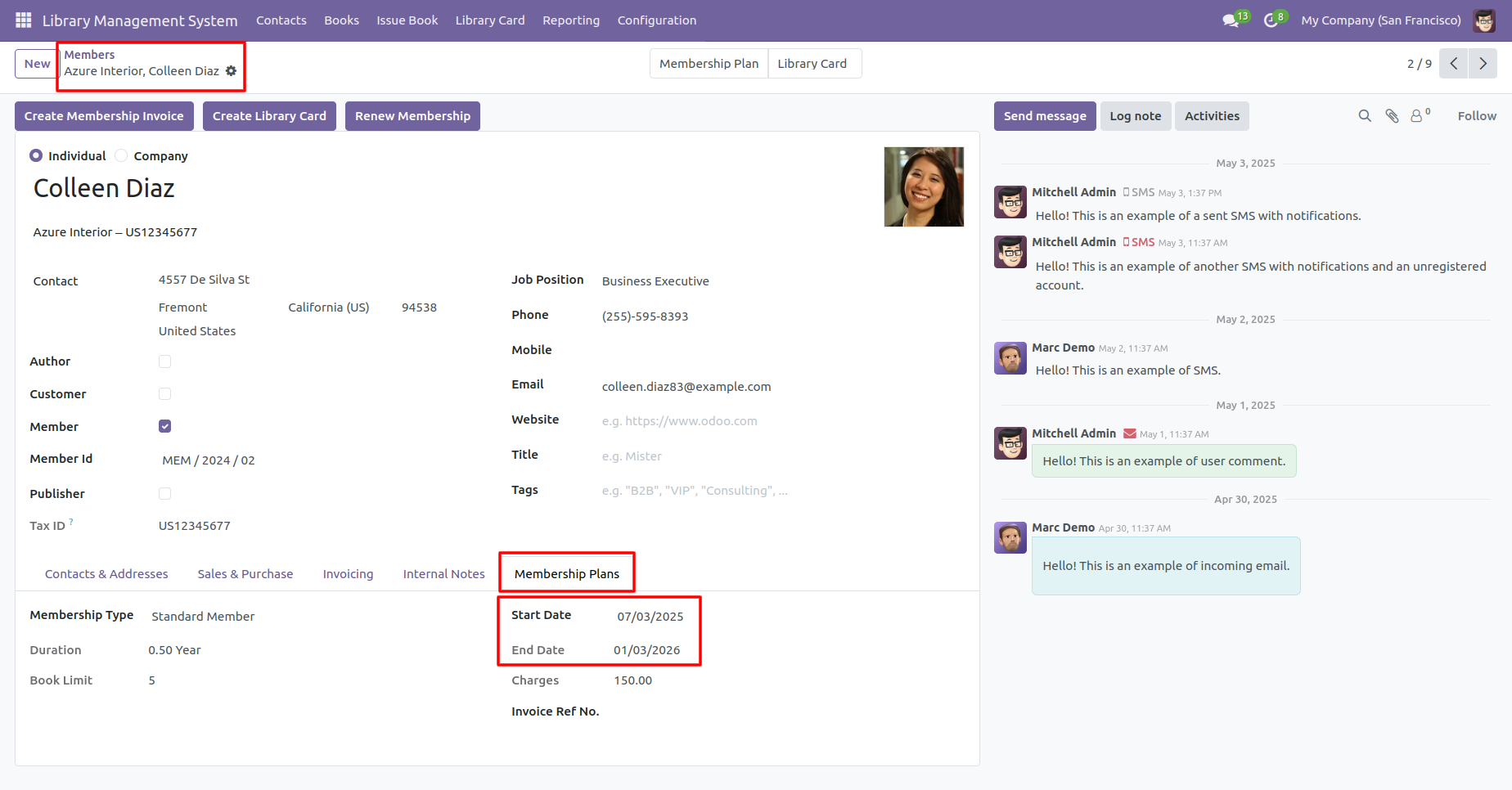Switch to Sales & Purchase tab

(x=245, y=574)
